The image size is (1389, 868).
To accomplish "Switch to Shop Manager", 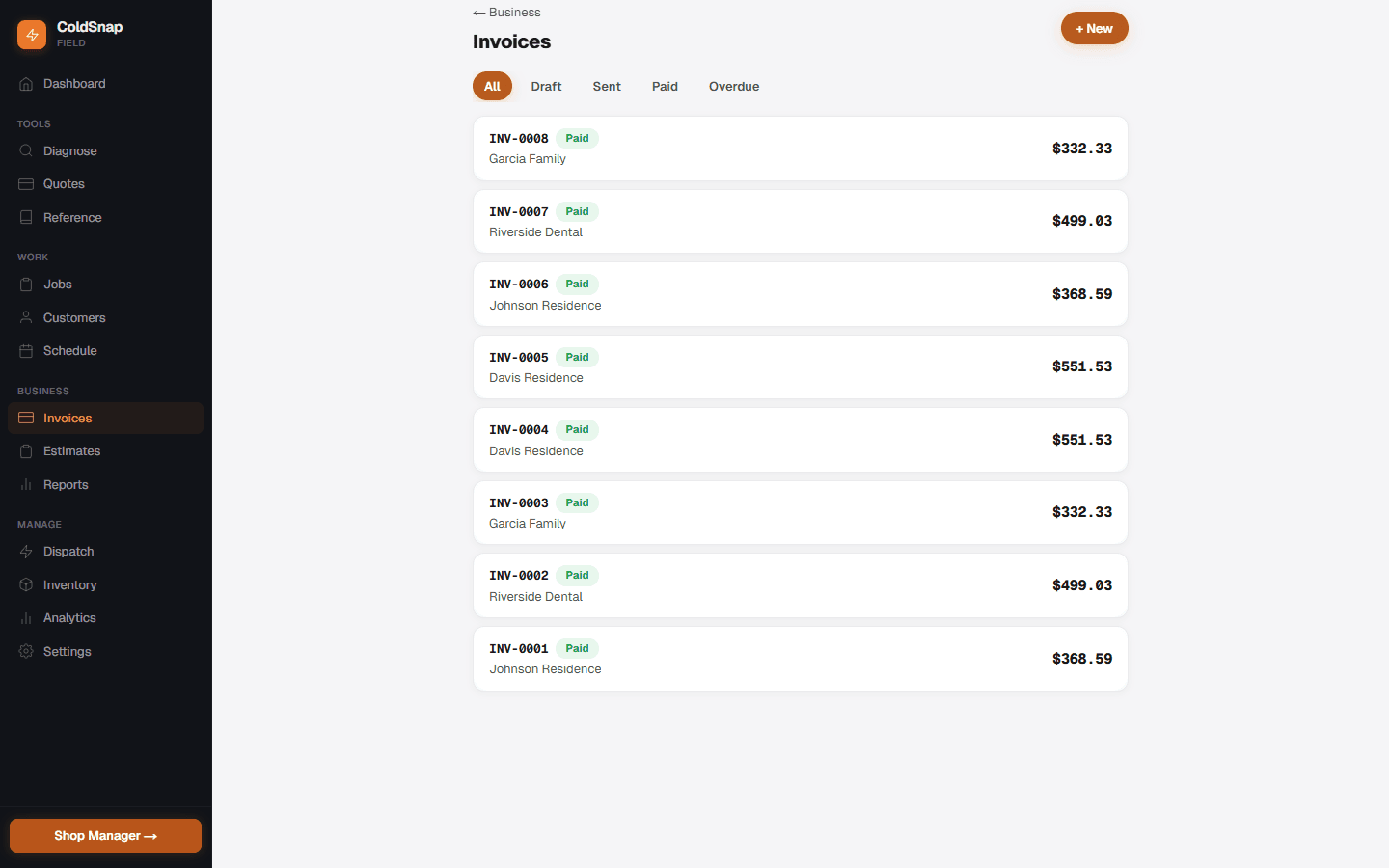I will coord(105,836).
